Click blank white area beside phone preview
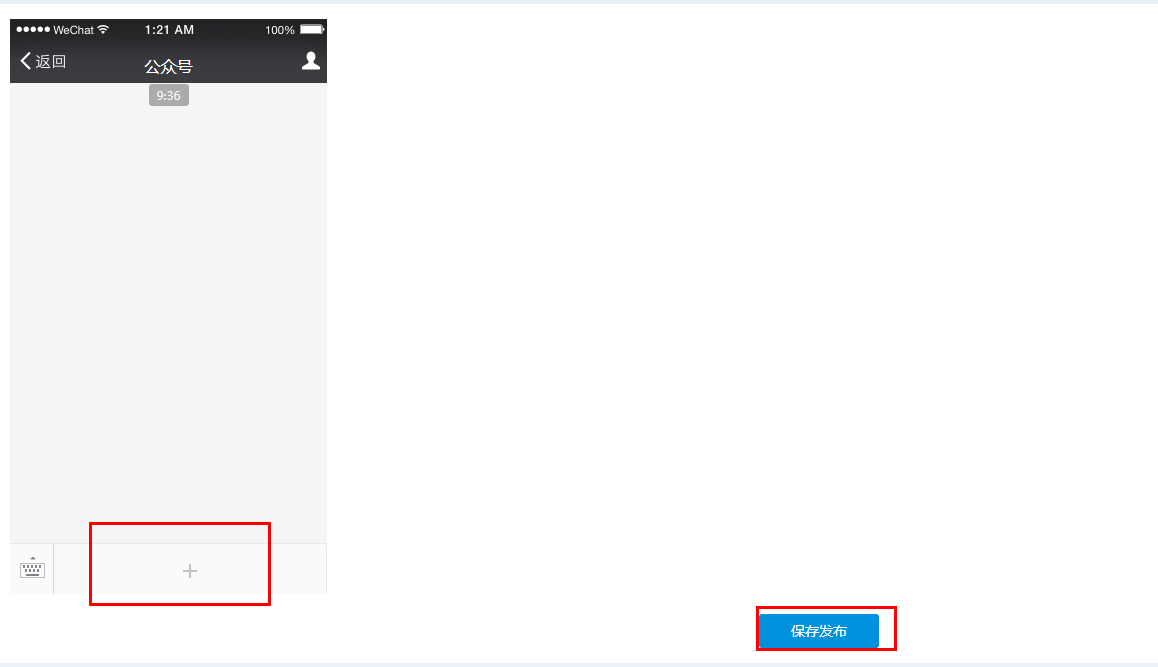1158x667 pixels. (x=739, y=295)
